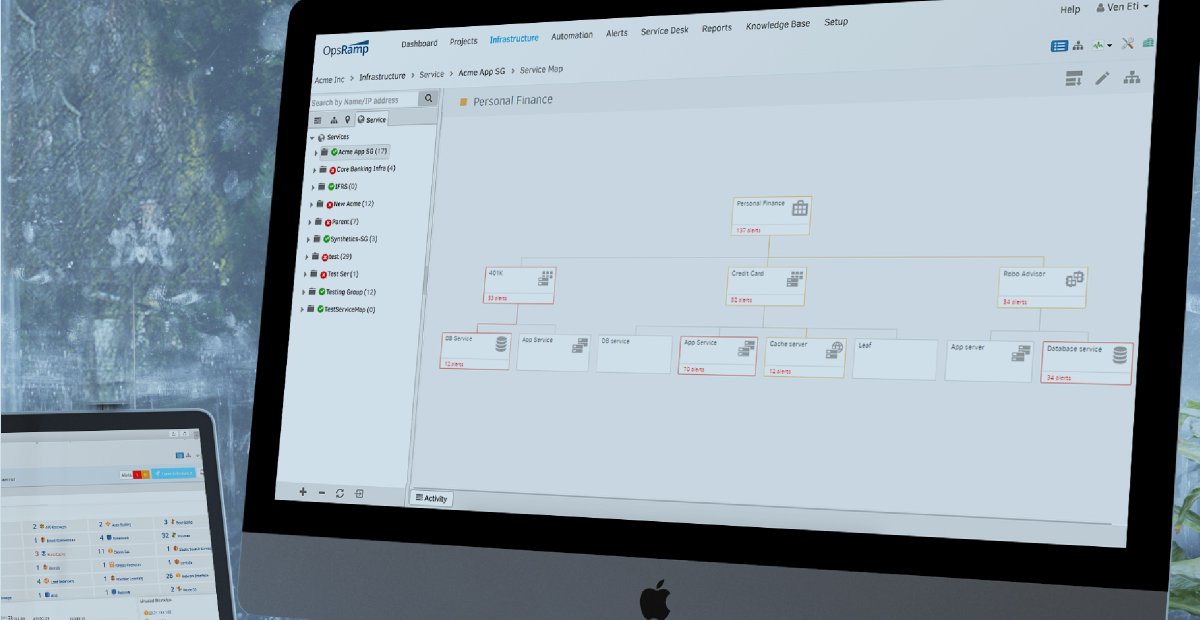Screen dimensions: 1200x620
Task: Click the pencil edit icon above the map
Action: point(1102,78)
